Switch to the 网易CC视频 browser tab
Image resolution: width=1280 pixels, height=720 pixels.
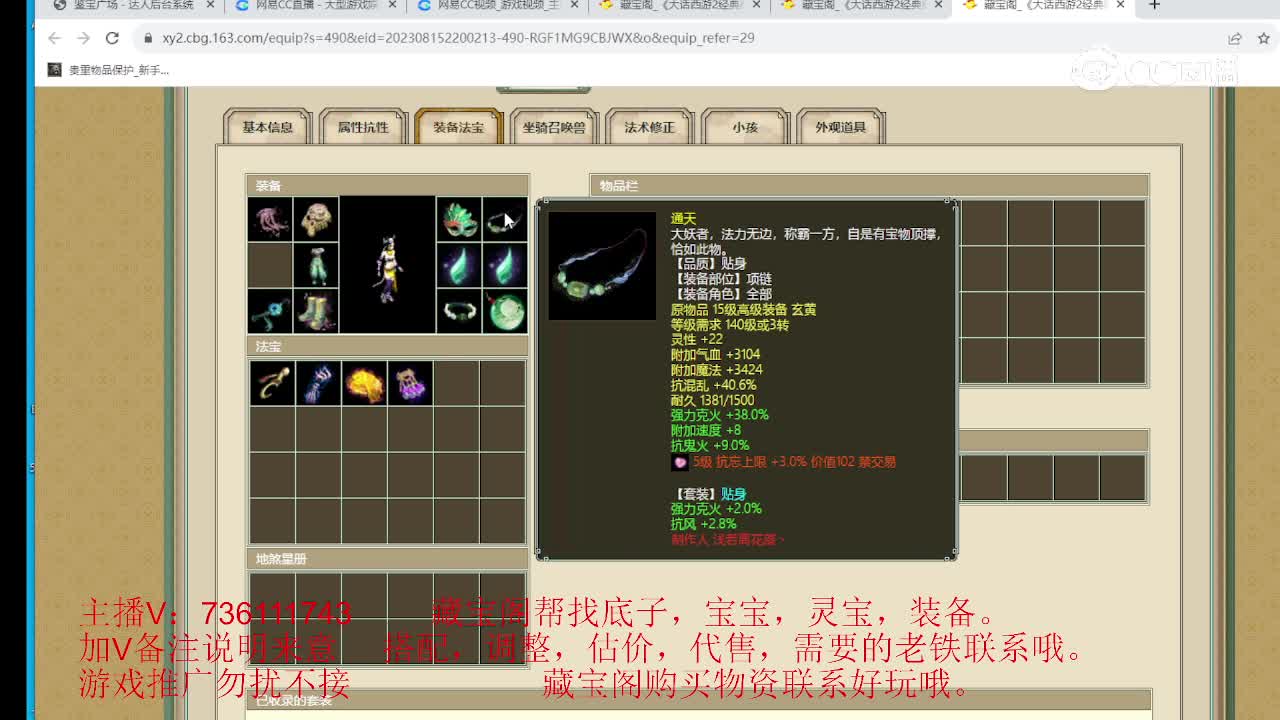500,6
